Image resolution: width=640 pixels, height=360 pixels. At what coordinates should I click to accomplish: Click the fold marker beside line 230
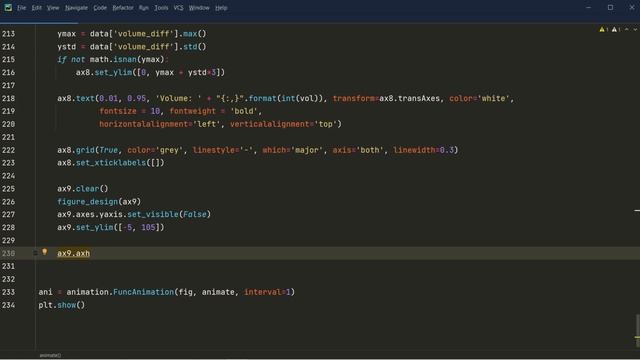pyautogui.click(x=36, y=253)
